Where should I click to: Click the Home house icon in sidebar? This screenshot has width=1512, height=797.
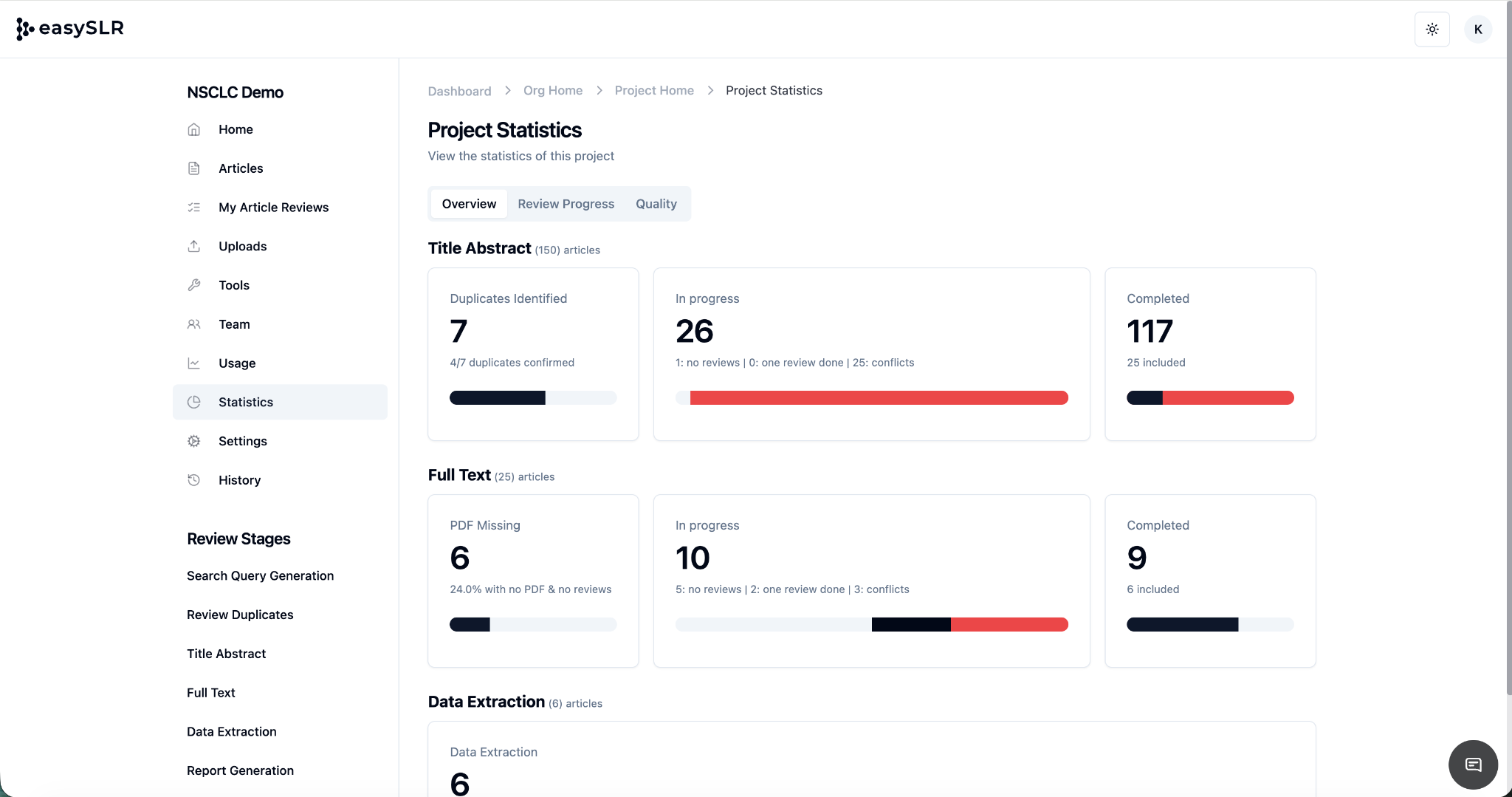point(194,129)
